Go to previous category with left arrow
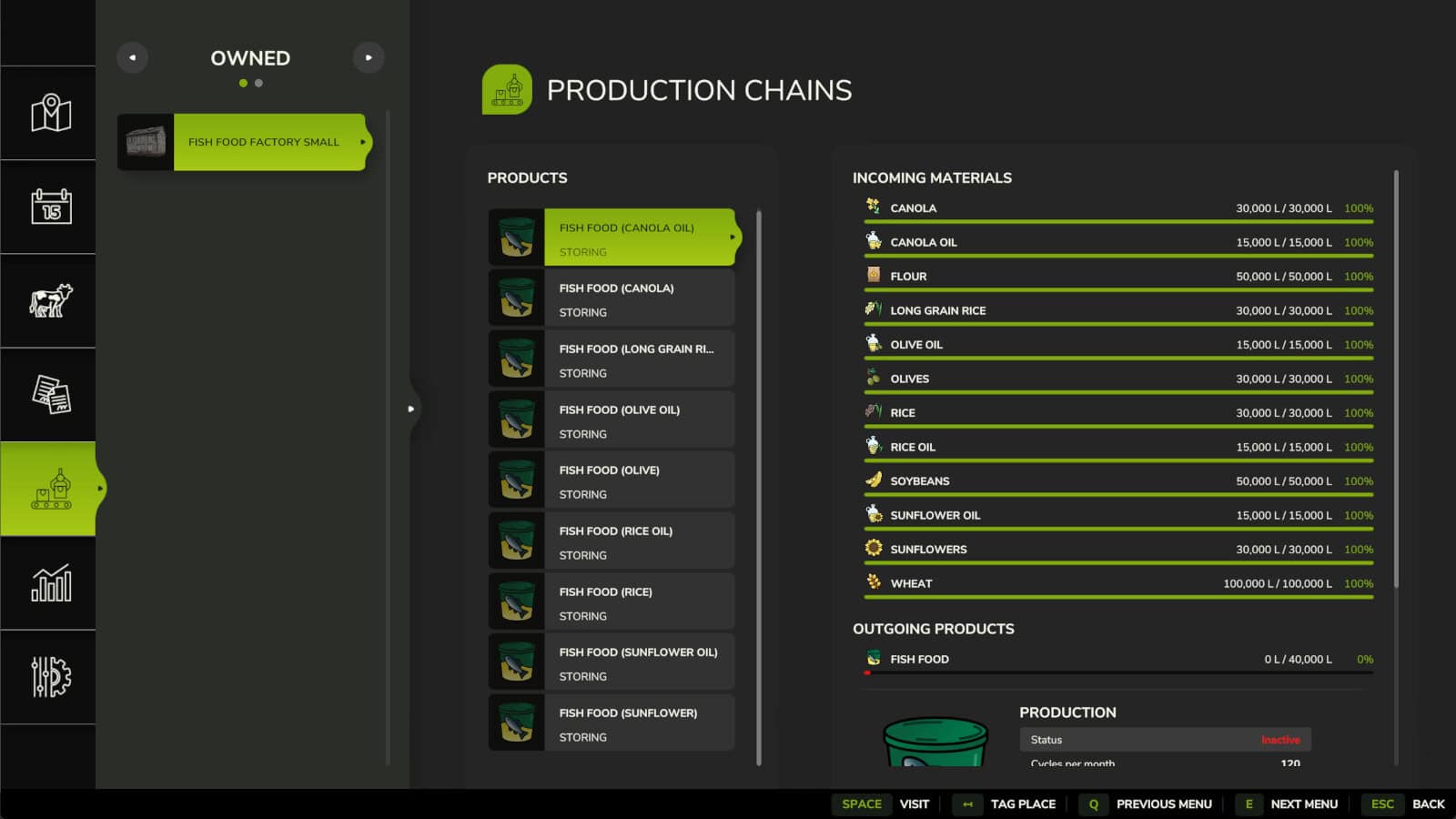The width and height of the screenshot is (1456, 819). click(132, 57)
